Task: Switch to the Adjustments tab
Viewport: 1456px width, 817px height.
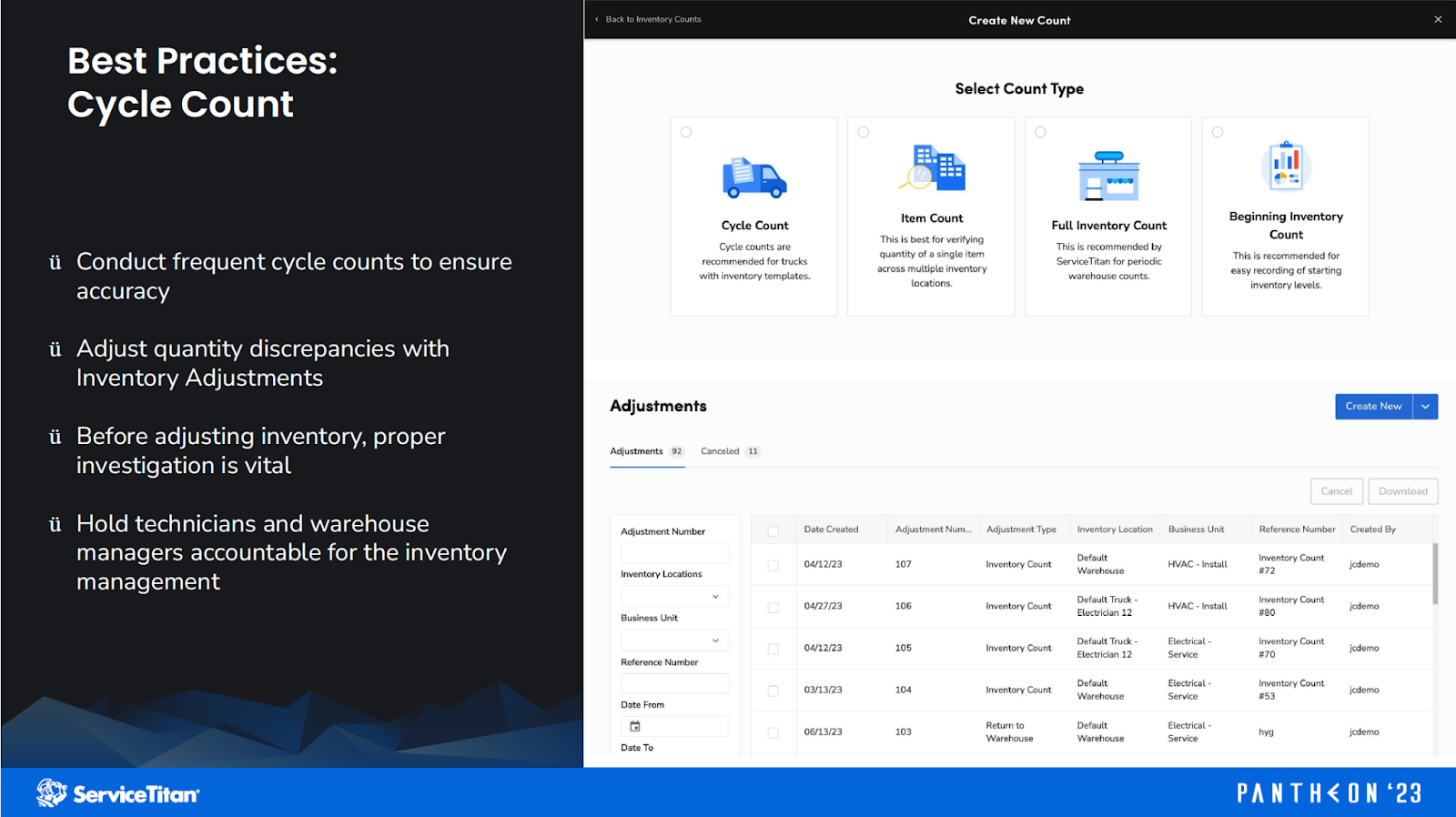Action: click(x=647, y=451)
